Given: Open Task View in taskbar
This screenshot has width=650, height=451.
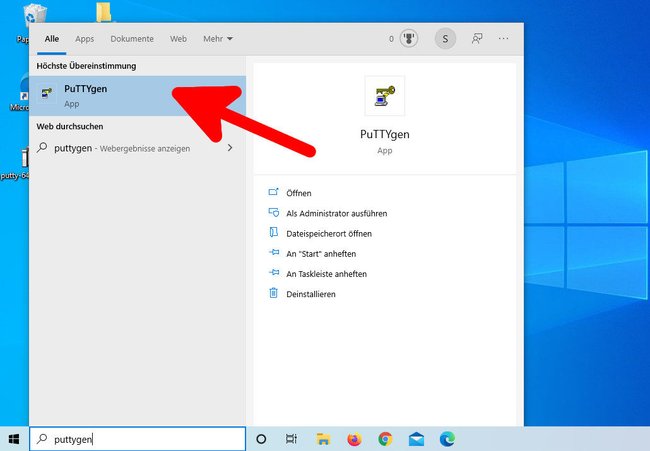Looking at the screenshot, I should tap(291, 439).
